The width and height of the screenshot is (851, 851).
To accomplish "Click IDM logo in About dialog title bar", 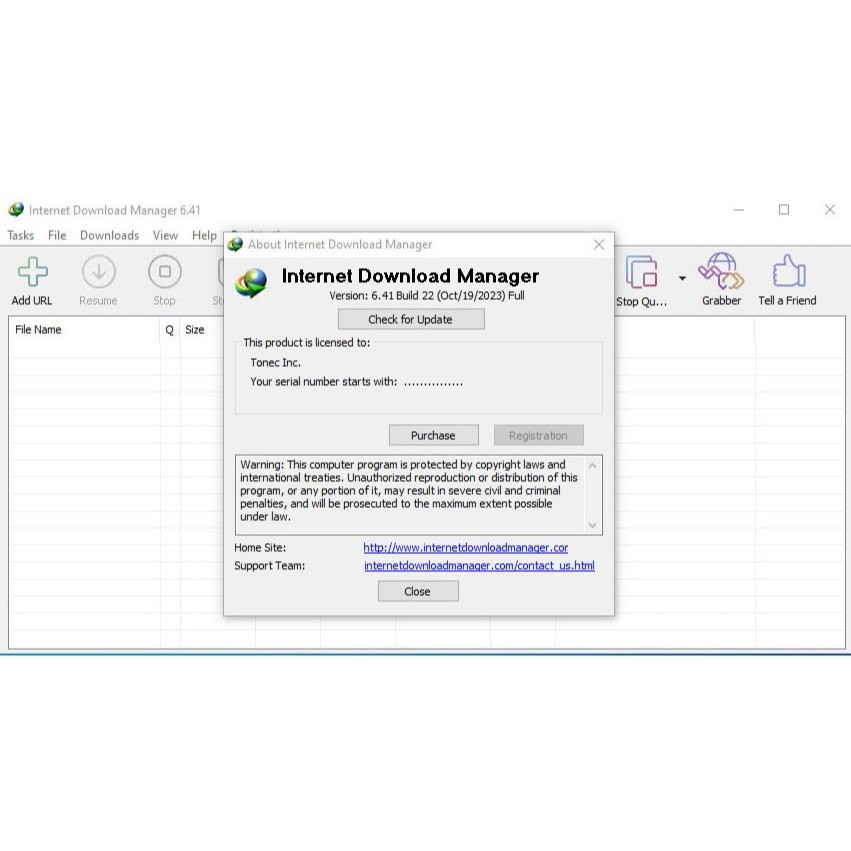I will pyautogui.click(x=236, y=244).
